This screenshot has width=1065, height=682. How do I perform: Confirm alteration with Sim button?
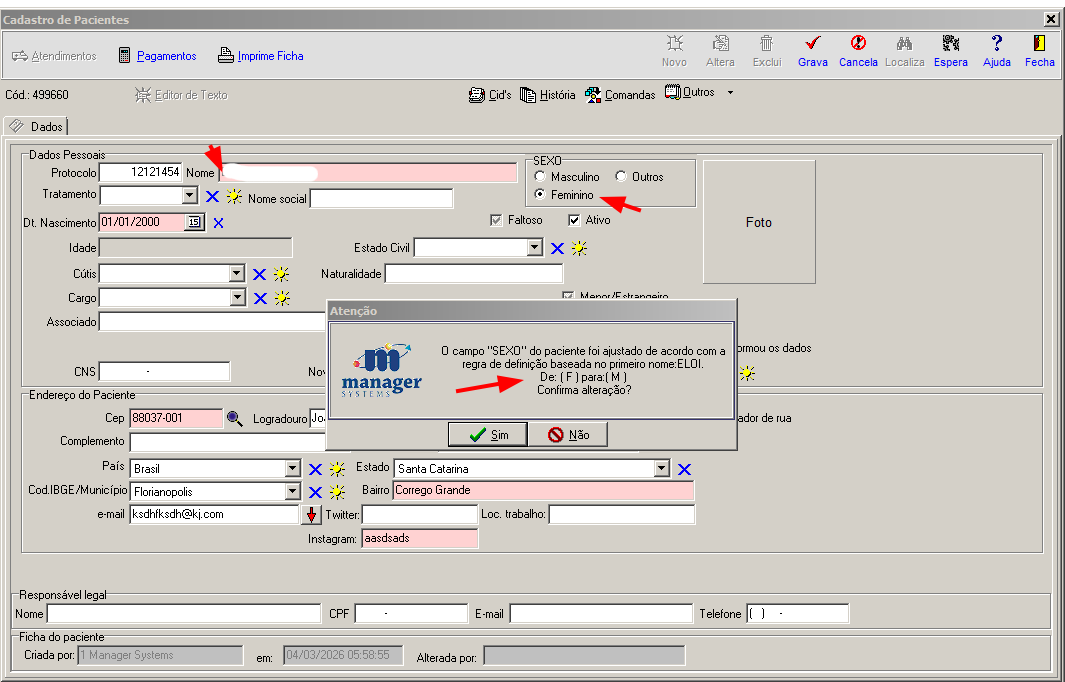[488, 435]
